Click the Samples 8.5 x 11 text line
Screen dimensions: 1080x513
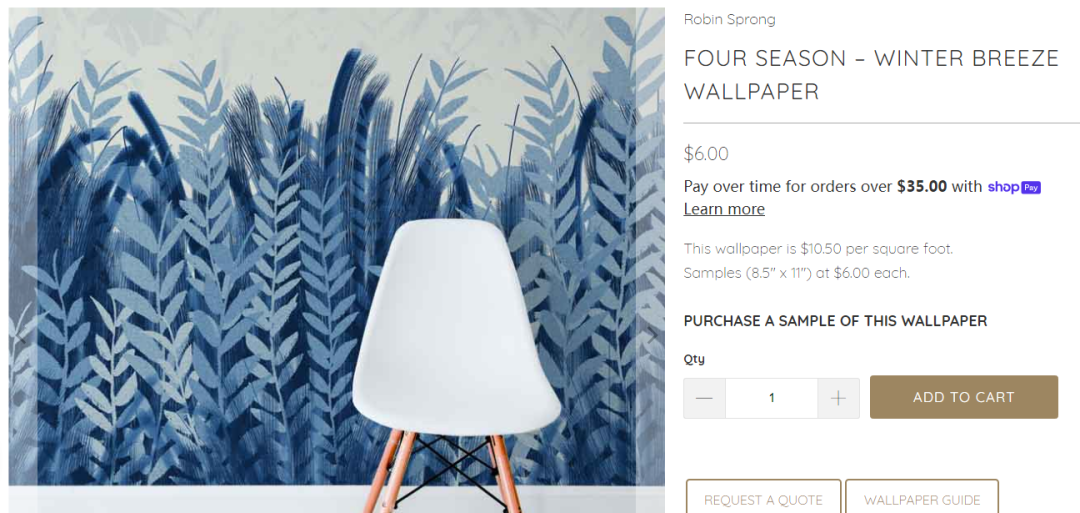point(797,273)
